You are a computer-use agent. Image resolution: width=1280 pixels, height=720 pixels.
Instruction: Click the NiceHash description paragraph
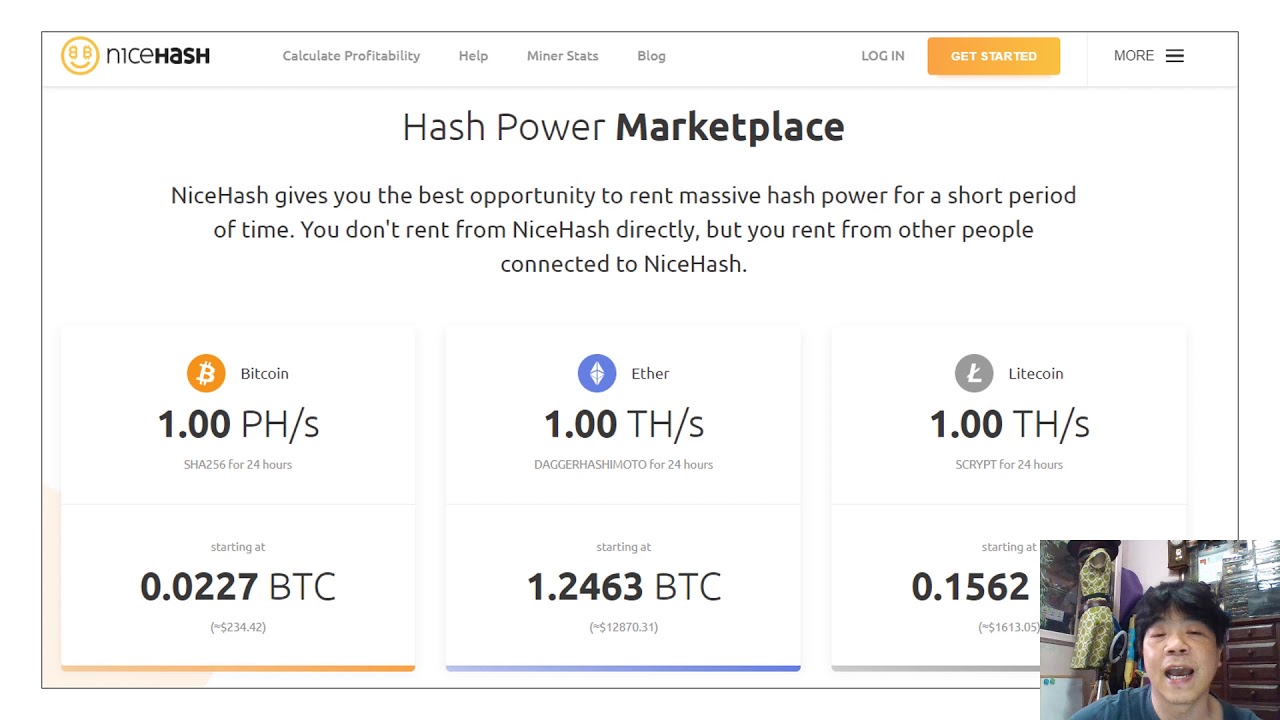[x=624, y=229]
